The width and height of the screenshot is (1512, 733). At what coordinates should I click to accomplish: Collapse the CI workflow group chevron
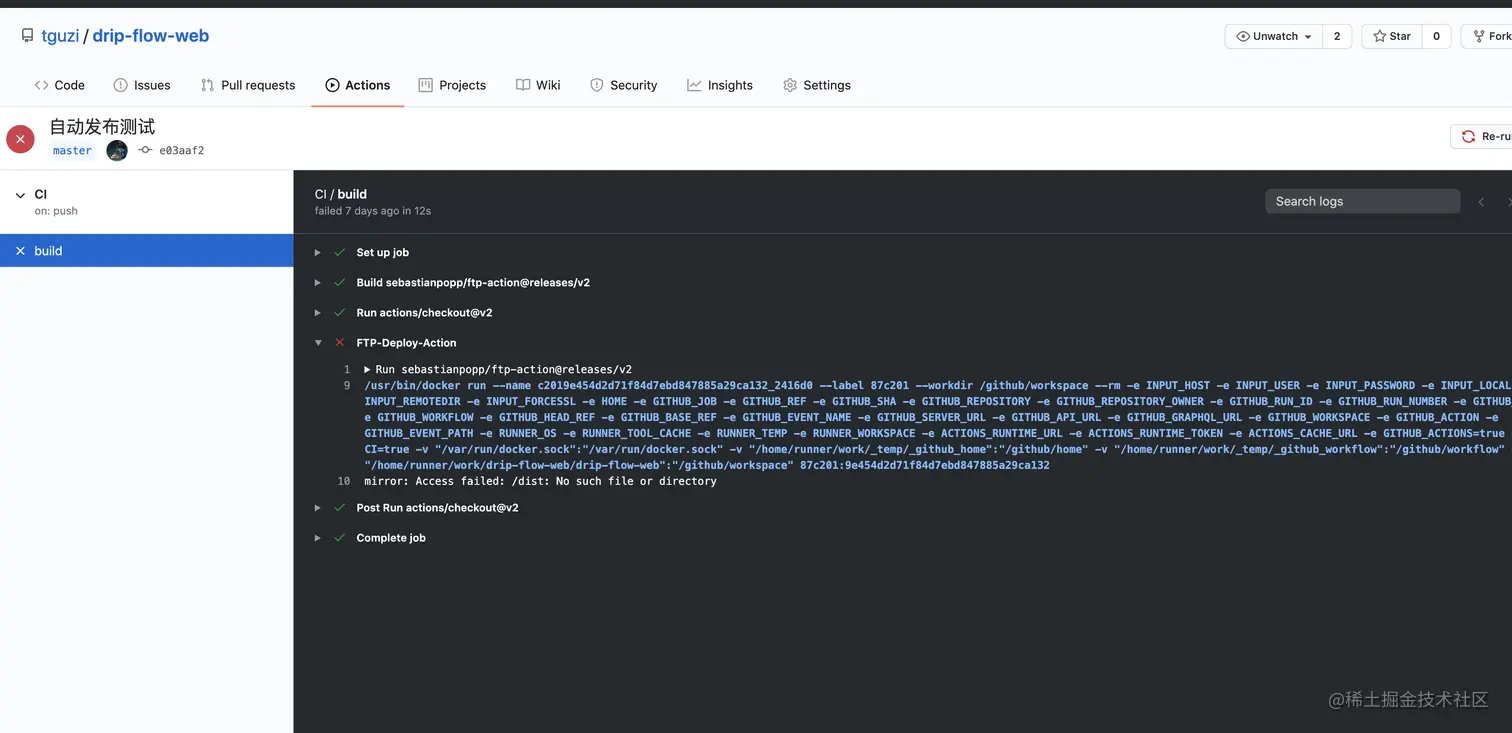click(20, 195)
